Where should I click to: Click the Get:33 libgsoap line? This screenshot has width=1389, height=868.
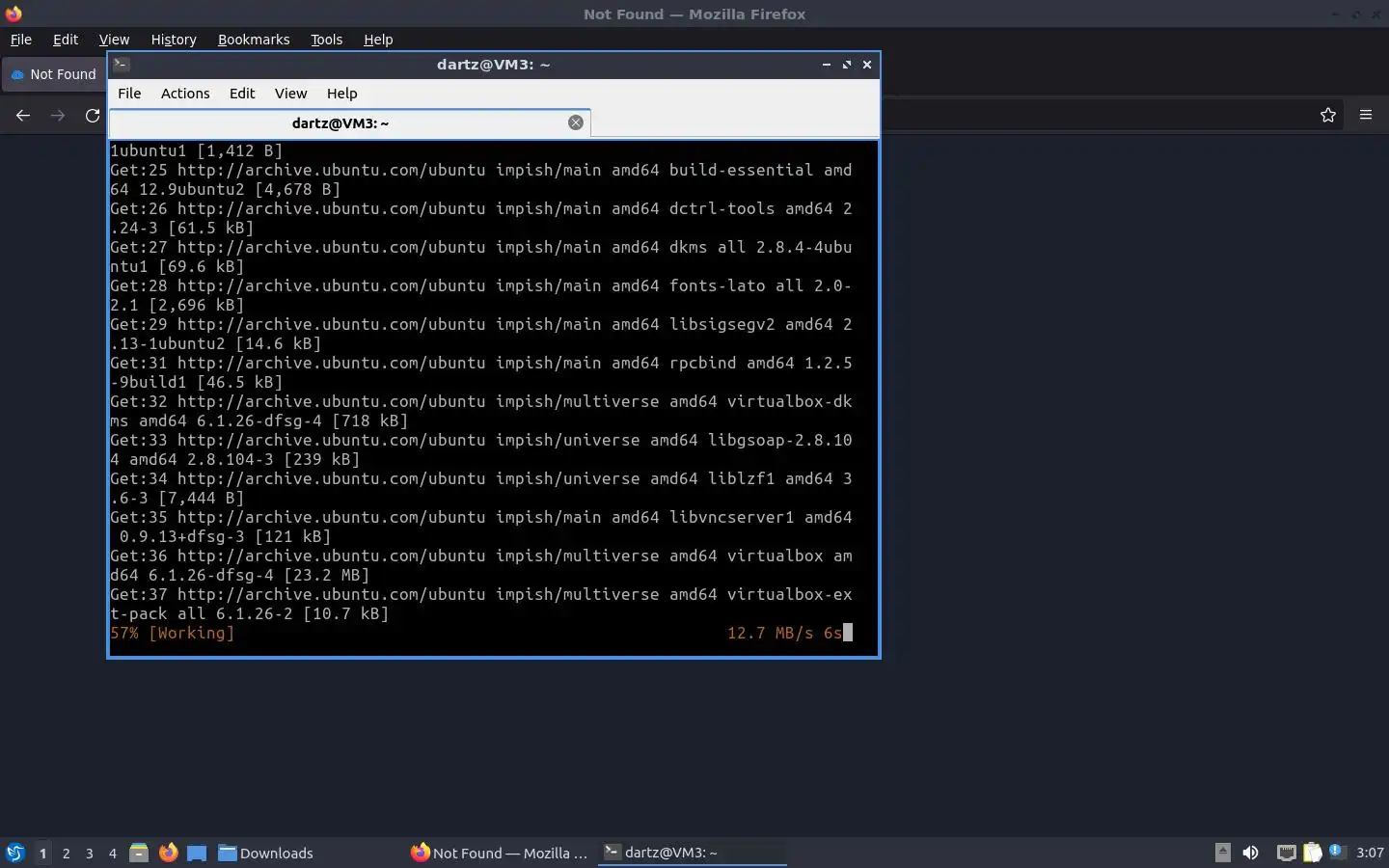pyautogui.click(x=480, y=449)
